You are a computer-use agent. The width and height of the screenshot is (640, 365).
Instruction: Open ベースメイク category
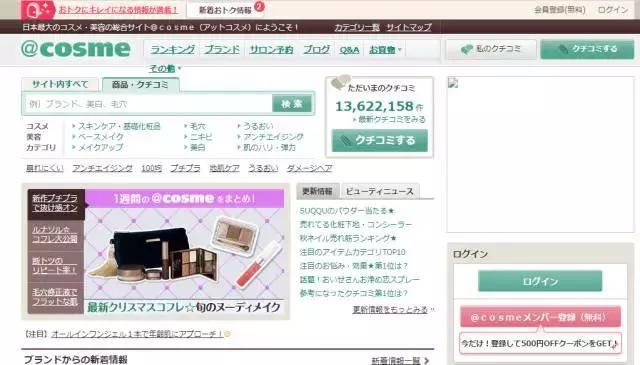[100, 137]
